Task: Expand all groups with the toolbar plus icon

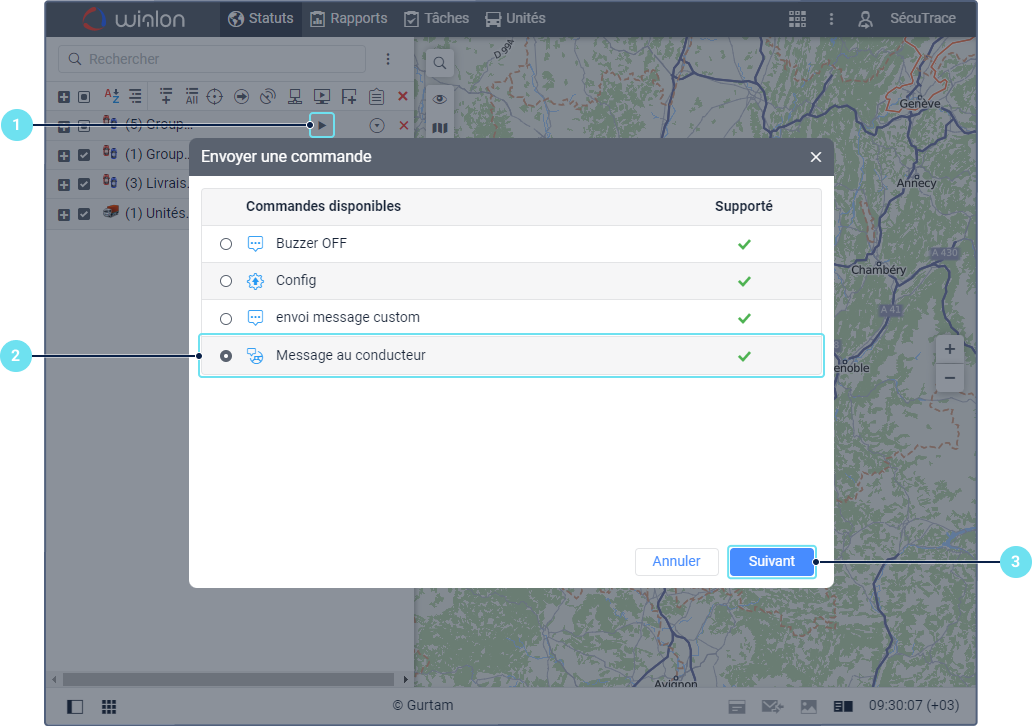Action: click(64, 97)
